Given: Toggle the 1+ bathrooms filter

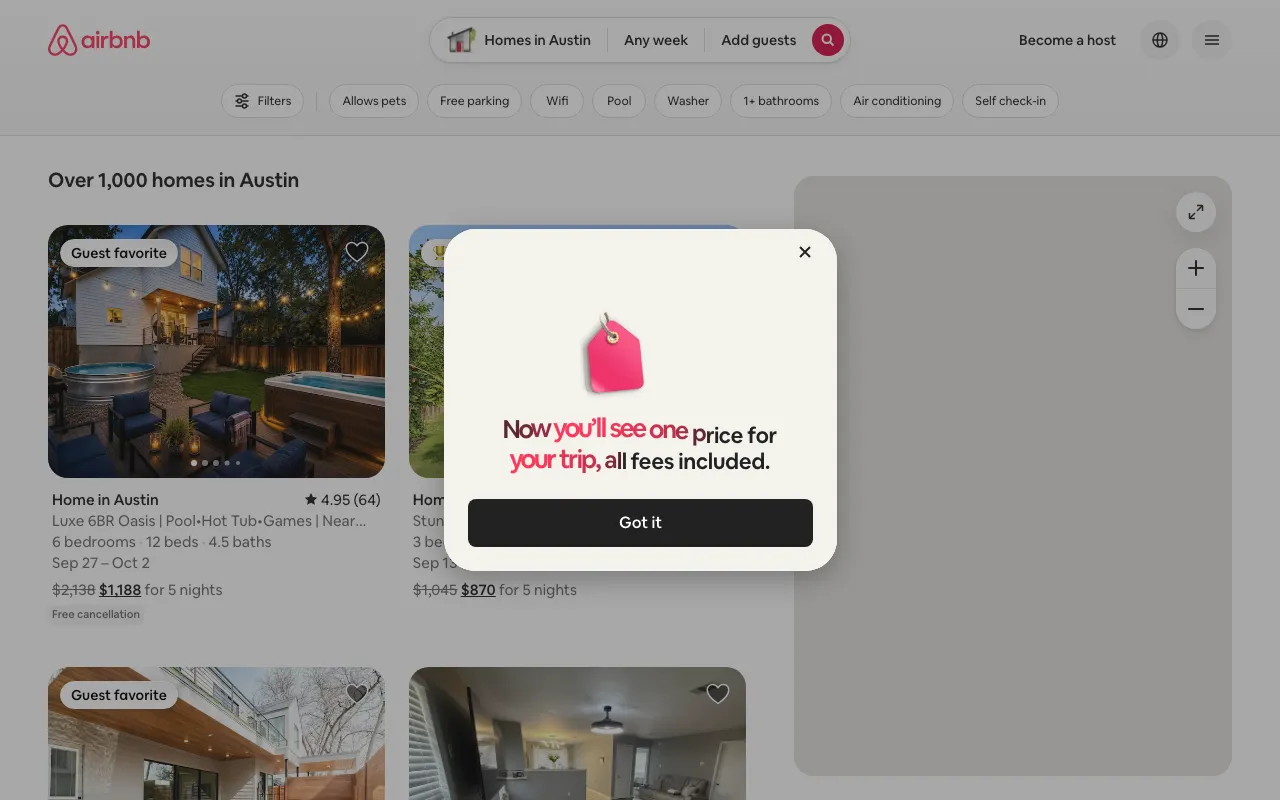Looking at the screenshot, I should point(781,101).
